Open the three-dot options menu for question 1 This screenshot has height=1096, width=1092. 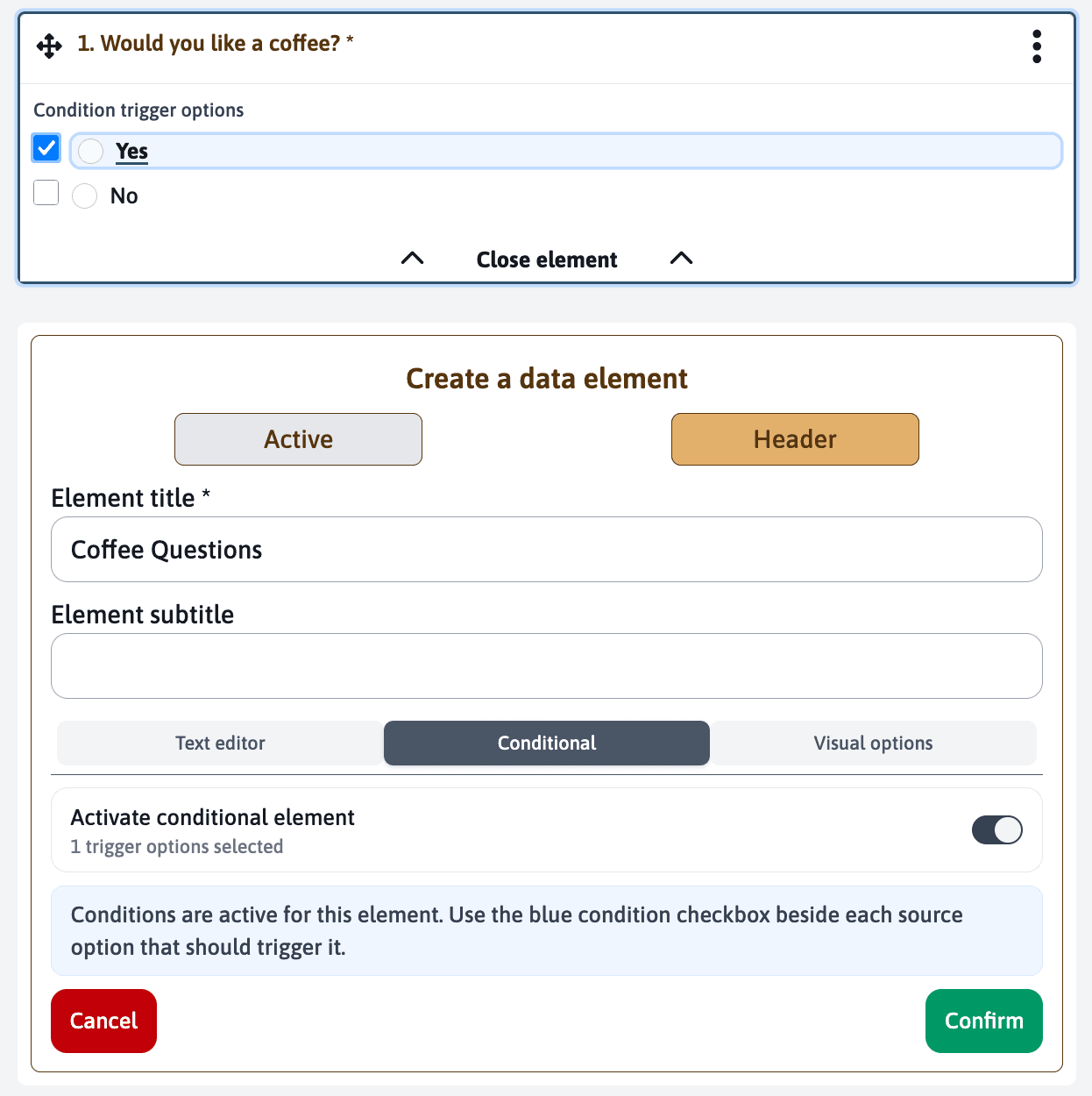[1037, 46]
